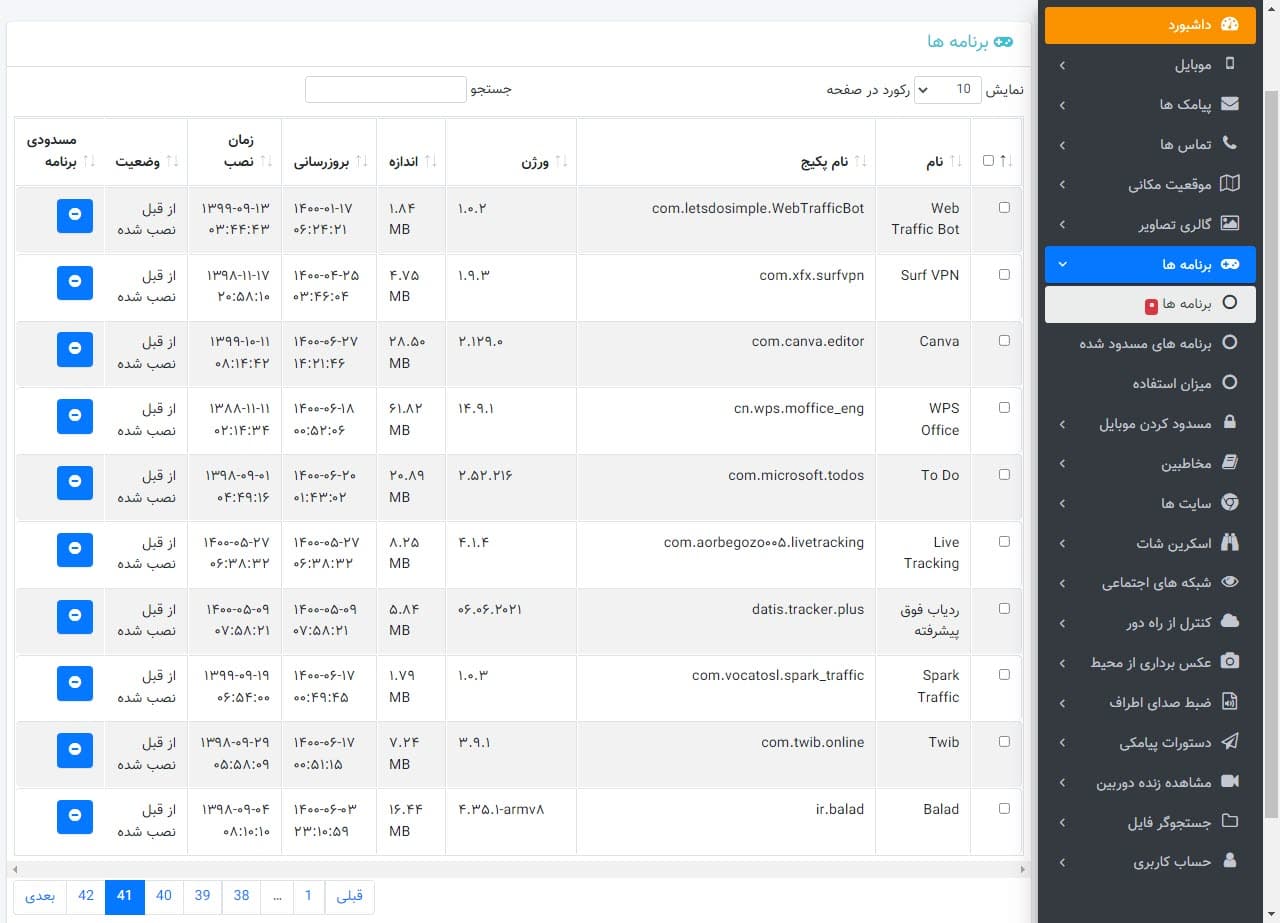Expand the حساب کاربری sidebar menu
This screenshot has height=923, width=1280.
pyautogui.click(x=1148, y=861)
